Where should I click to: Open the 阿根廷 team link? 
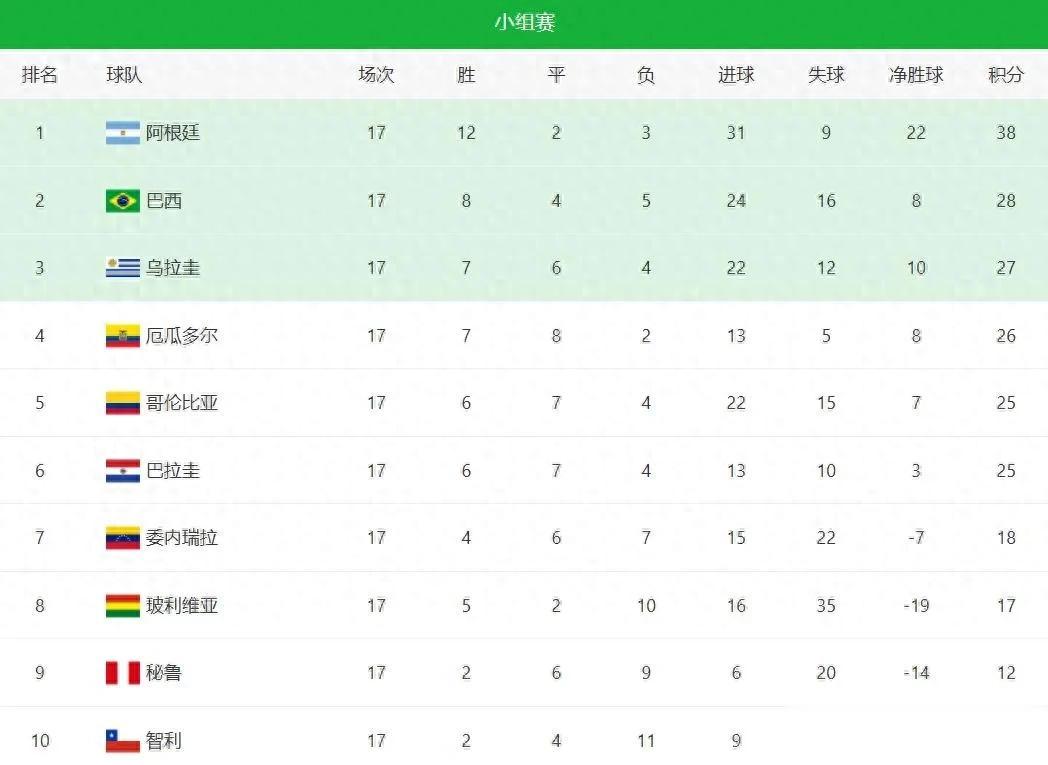(173, 133)
